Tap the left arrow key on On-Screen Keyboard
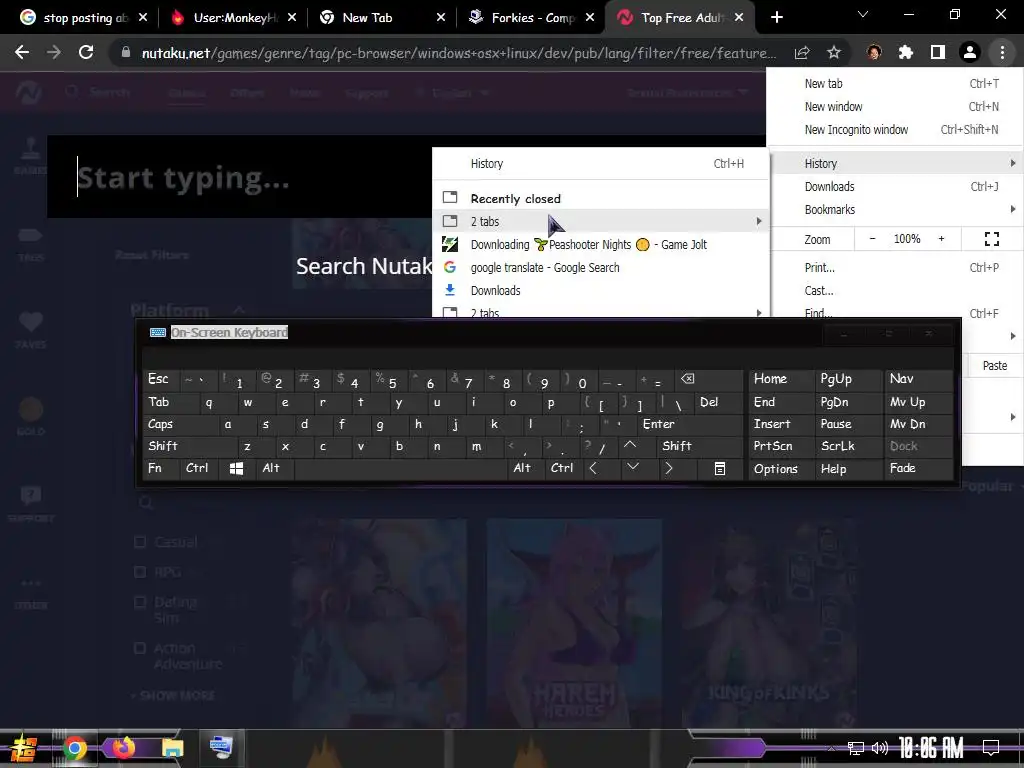 (x=593, y=468)
